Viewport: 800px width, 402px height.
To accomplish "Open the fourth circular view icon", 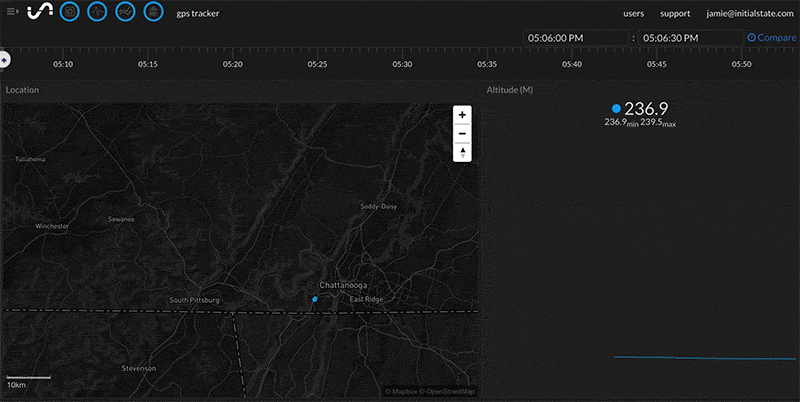I will coord(153,11).
